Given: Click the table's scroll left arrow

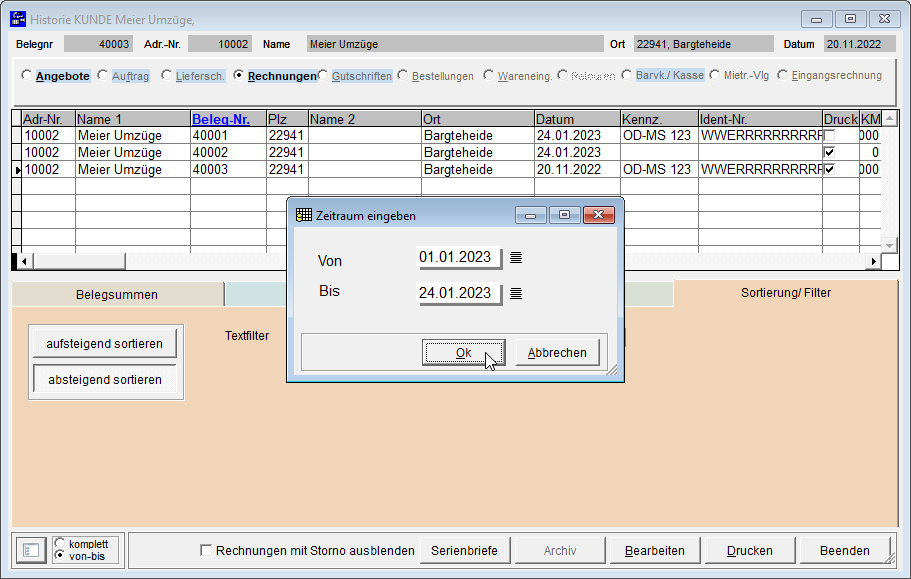Looking at the screenshot, I should pyautogui.click(x=23, y=261).
